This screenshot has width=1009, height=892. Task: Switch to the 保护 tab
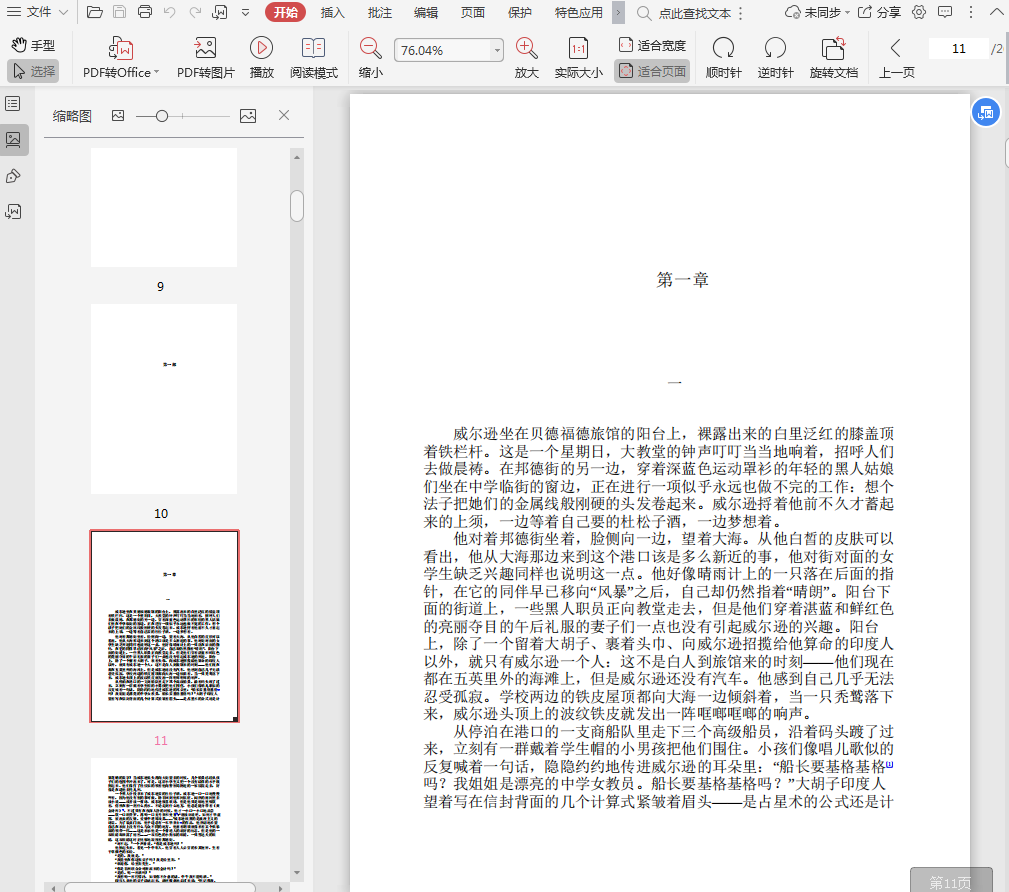[520, 12]
